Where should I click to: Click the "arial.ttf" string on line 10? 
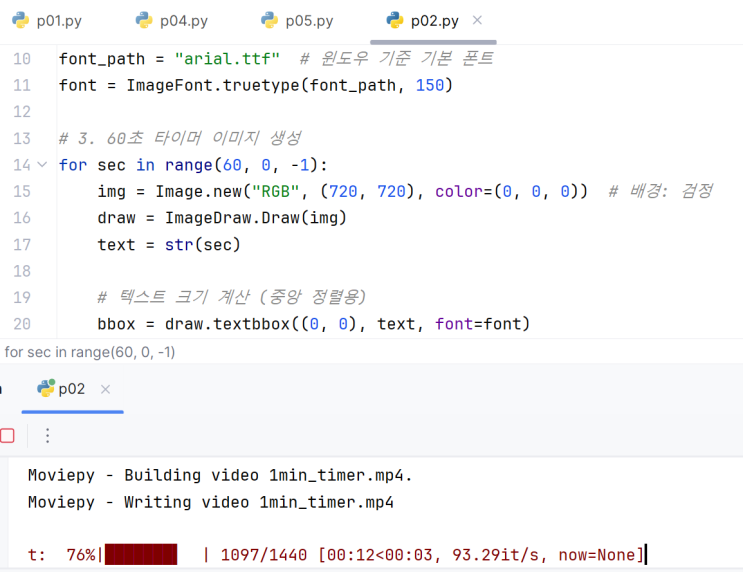(227, 59)
